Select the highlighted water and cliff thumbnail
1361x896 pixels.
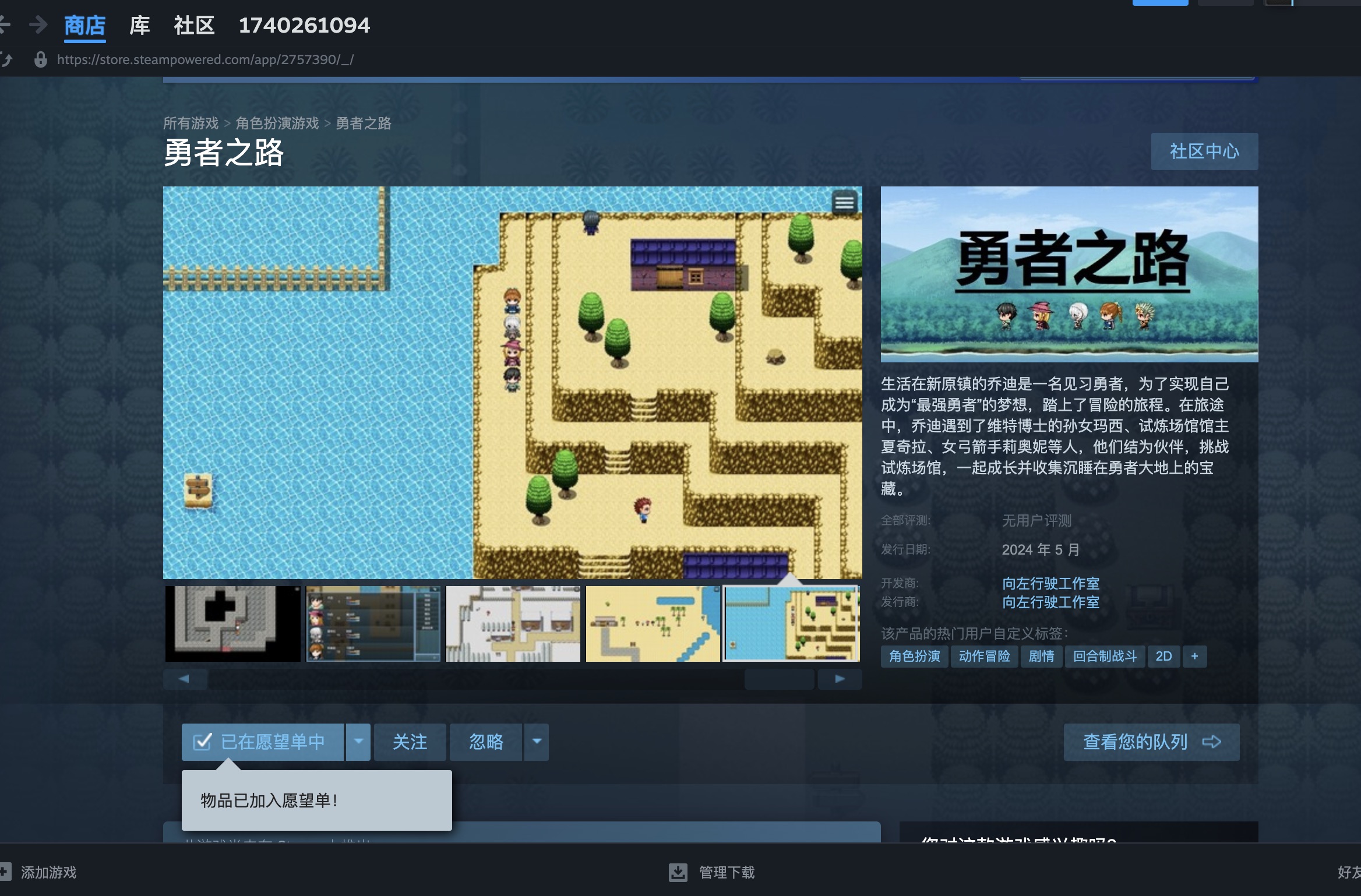click(x=791, y=623)
